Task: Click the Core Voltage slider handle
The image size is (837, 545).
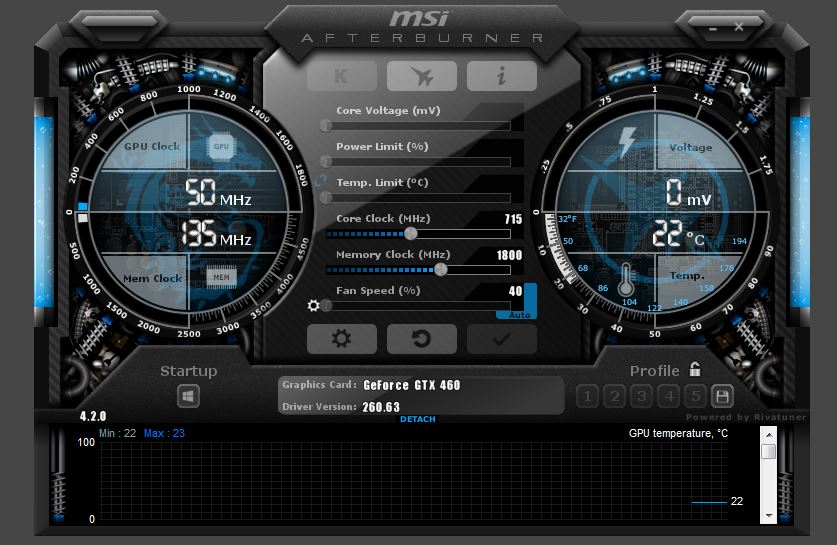Action: 326,126
